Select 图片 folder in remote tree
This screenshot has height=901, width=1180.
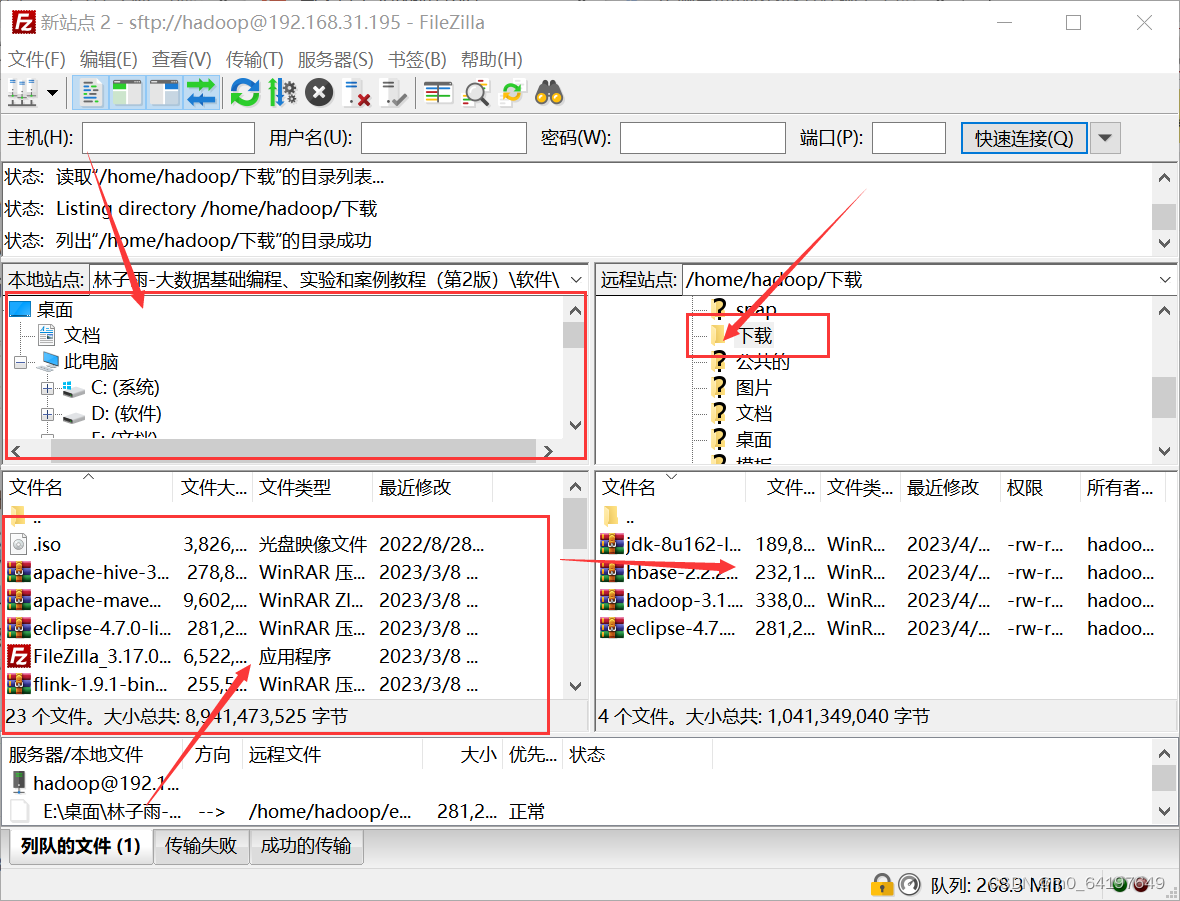pyautogui.click(x=753, y=388)
